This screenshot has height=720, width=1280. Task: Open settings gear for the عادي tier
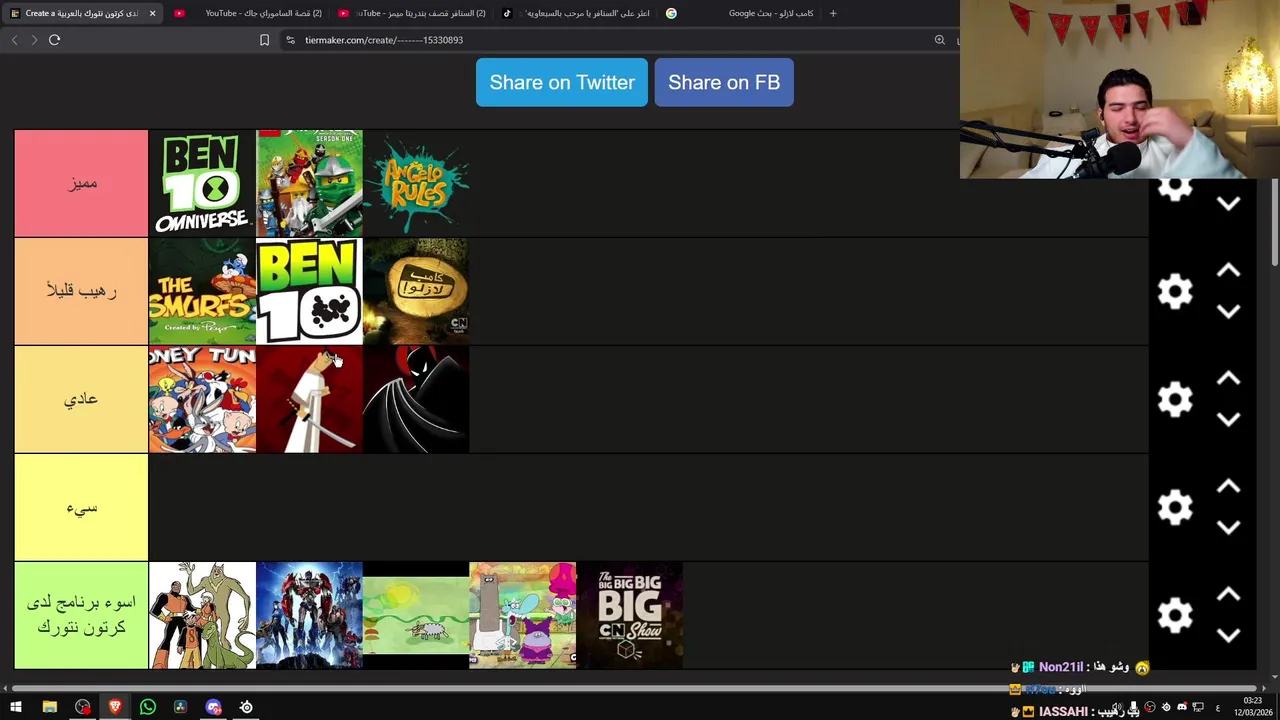[1175, 399]
